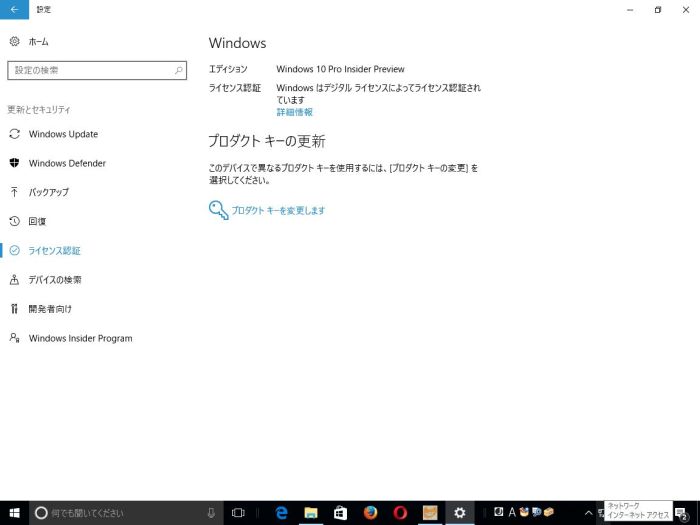Select バックアップ (Backup) in the sidebar
The width and height of the screenshot is (700, 525).
tap(48, 192)
